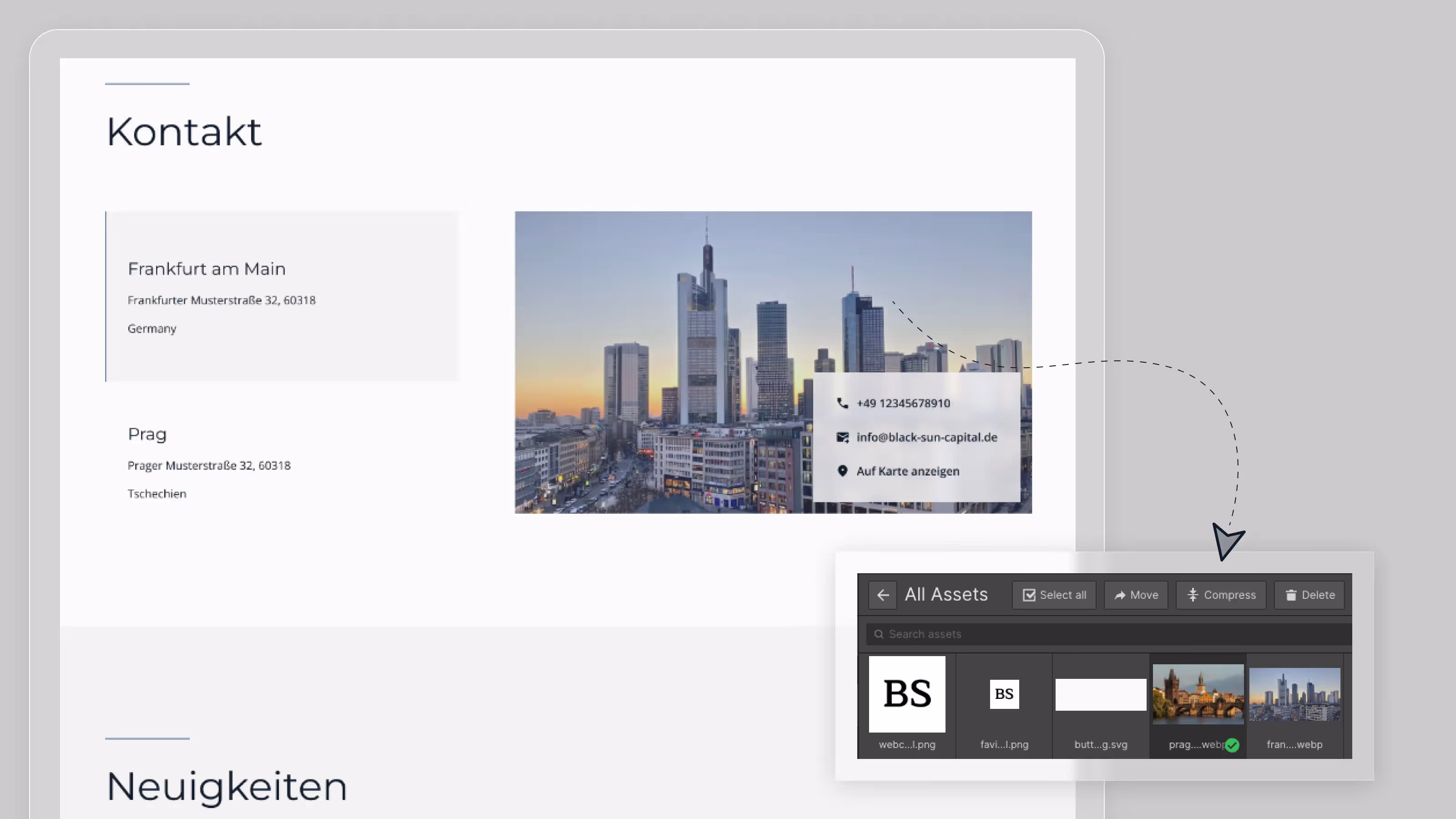Select the Frankfurt am Main location tab
This screenshot has width=1456, height=819.
(282, 296)
